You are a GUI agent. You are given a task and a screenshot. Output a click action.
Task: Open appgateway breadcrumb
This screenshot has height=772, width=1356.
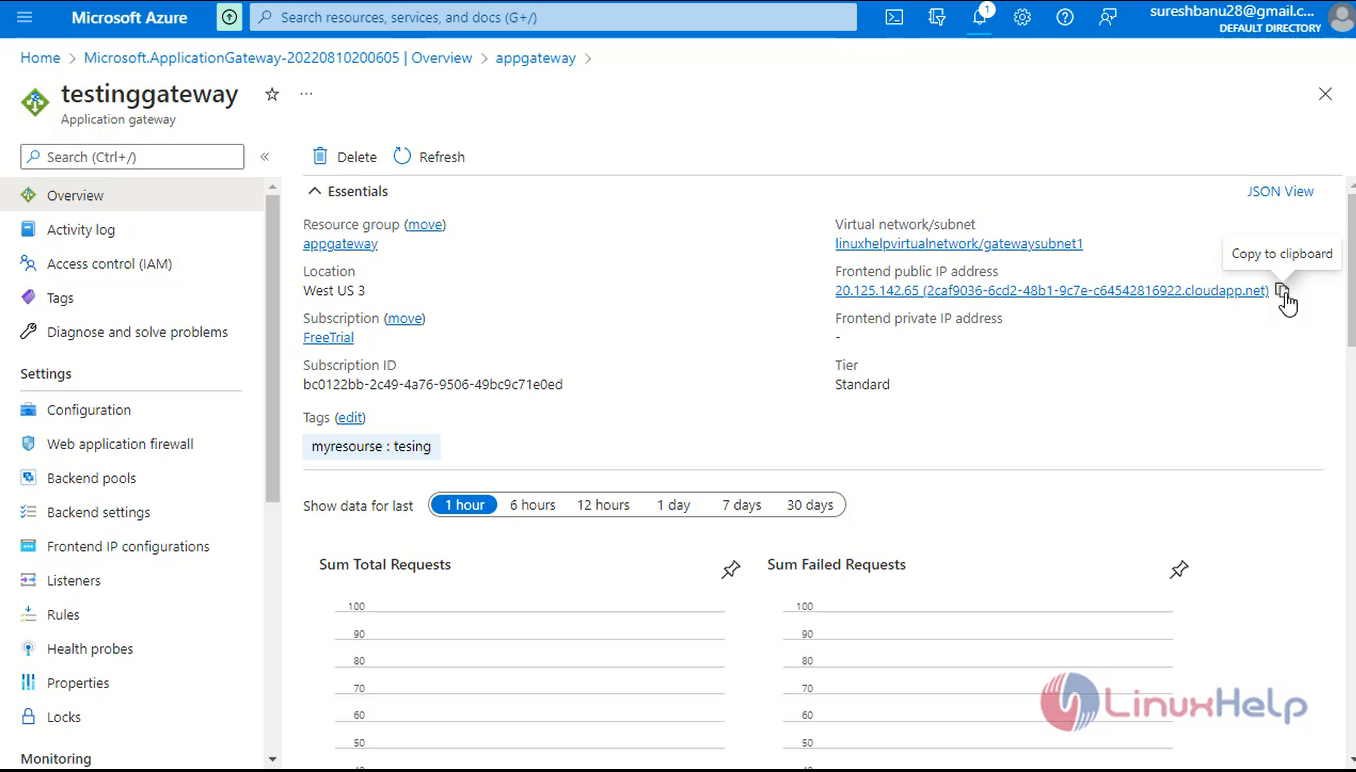click(535, 58)
